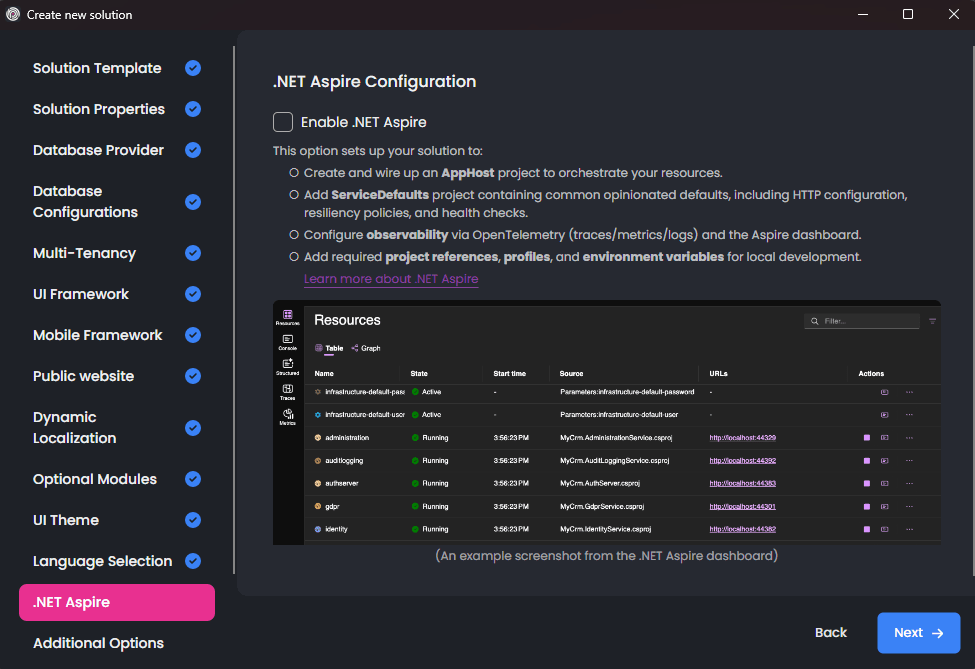The height and width of the screenshot is (669, 975).
Task: Open the Learn more about .NET Aspire link
Action: tap(390, 277)
